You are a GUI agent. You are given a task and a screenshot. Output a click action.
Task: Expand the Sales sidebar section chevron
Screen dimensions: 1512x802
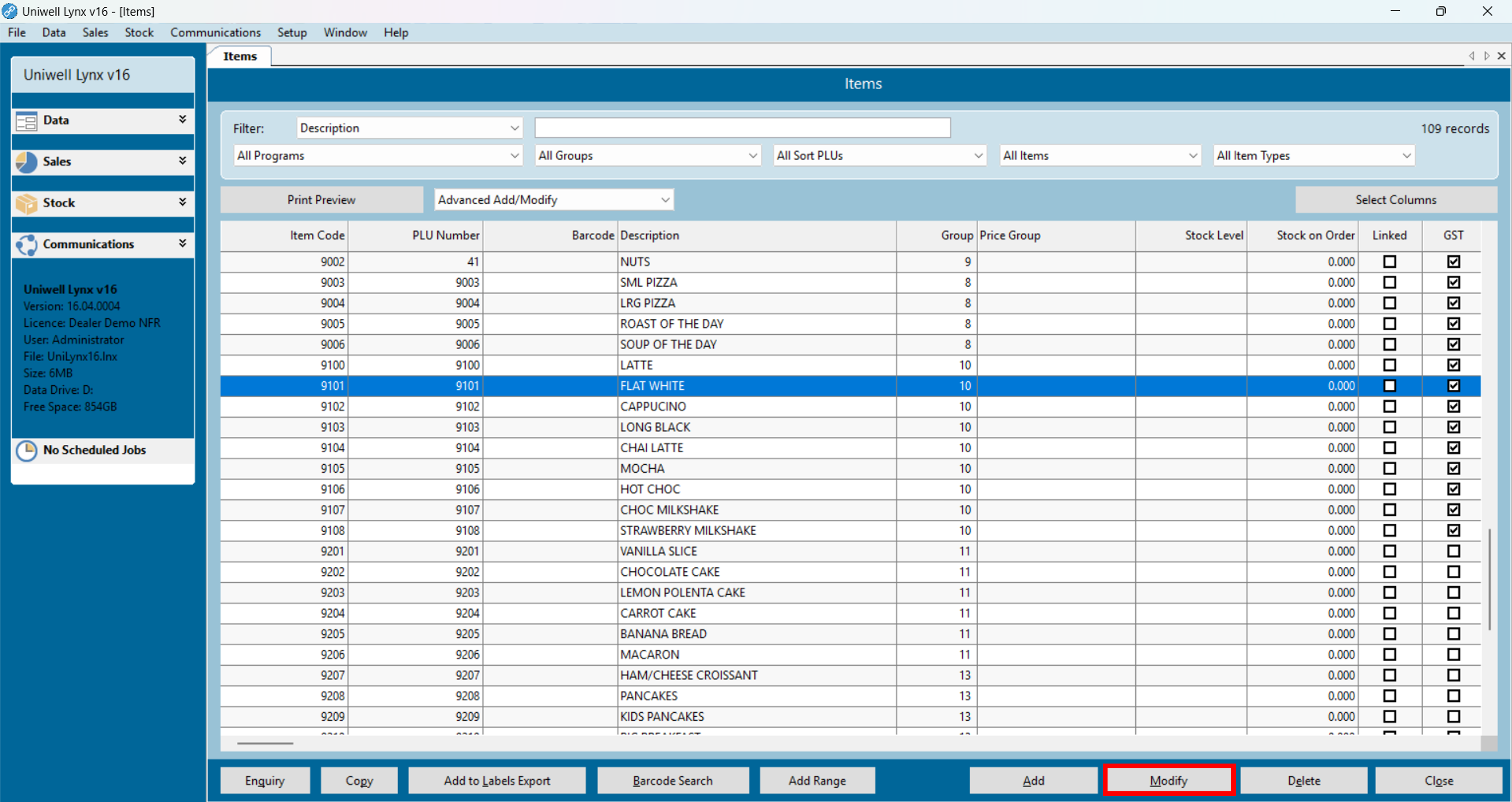(x=182, y=161)
